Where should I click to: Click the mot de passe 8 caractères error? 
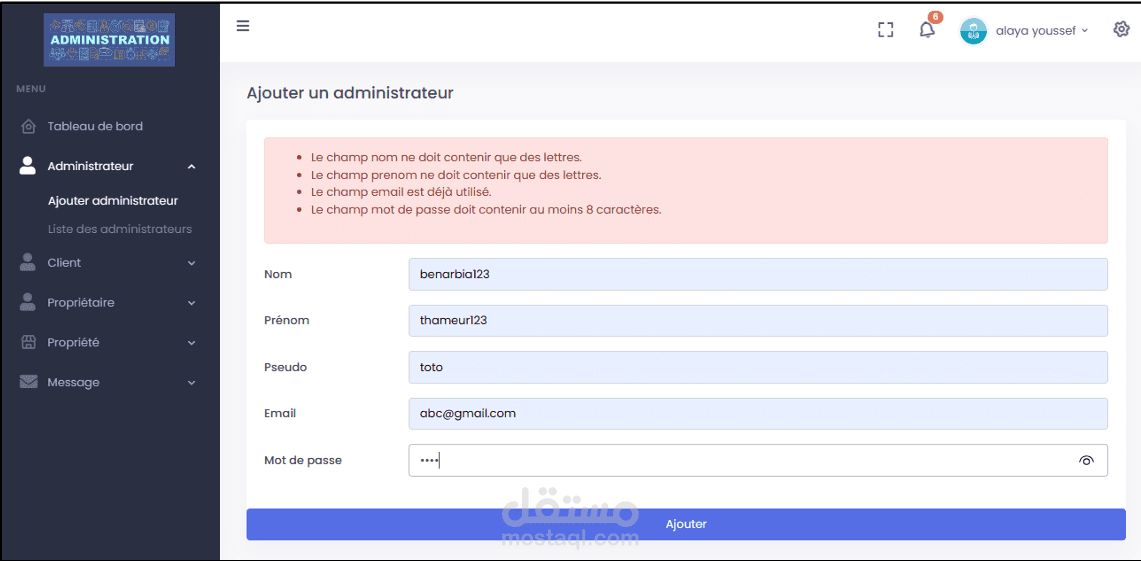pos(485,210)
